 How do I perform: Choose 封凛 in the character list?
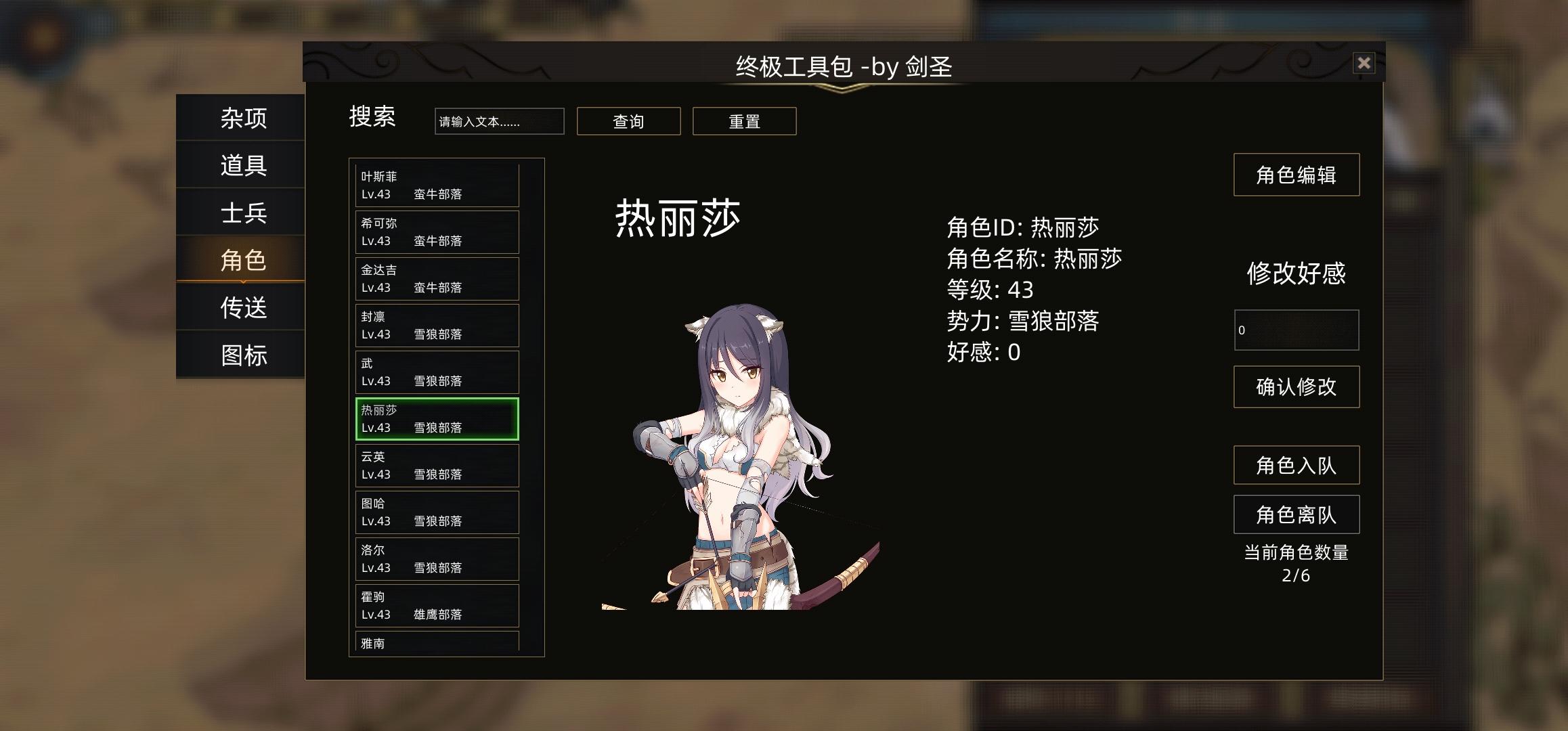click(437, 326)
